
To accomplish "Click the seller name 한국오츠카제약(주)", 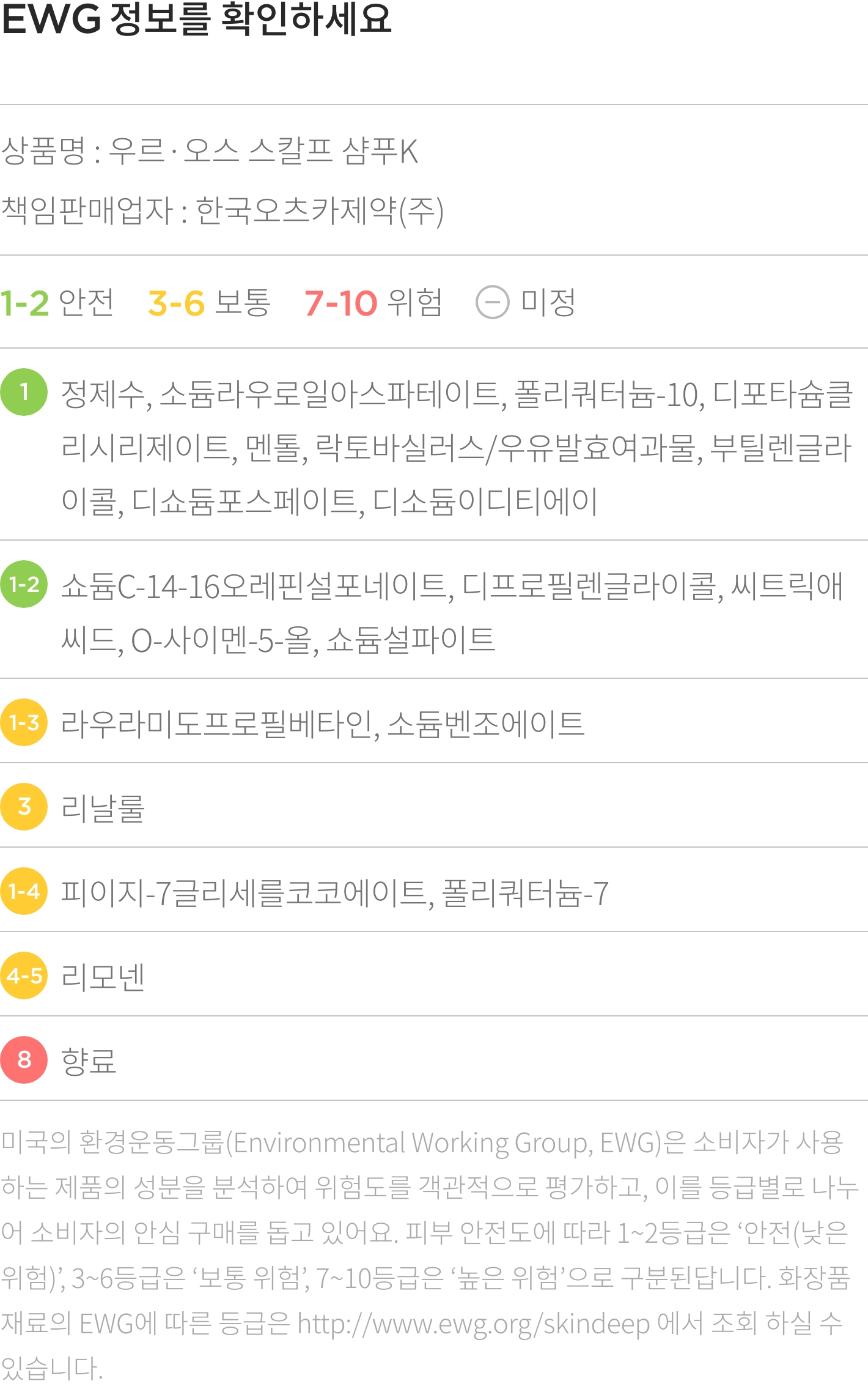I will click(319, 211).
